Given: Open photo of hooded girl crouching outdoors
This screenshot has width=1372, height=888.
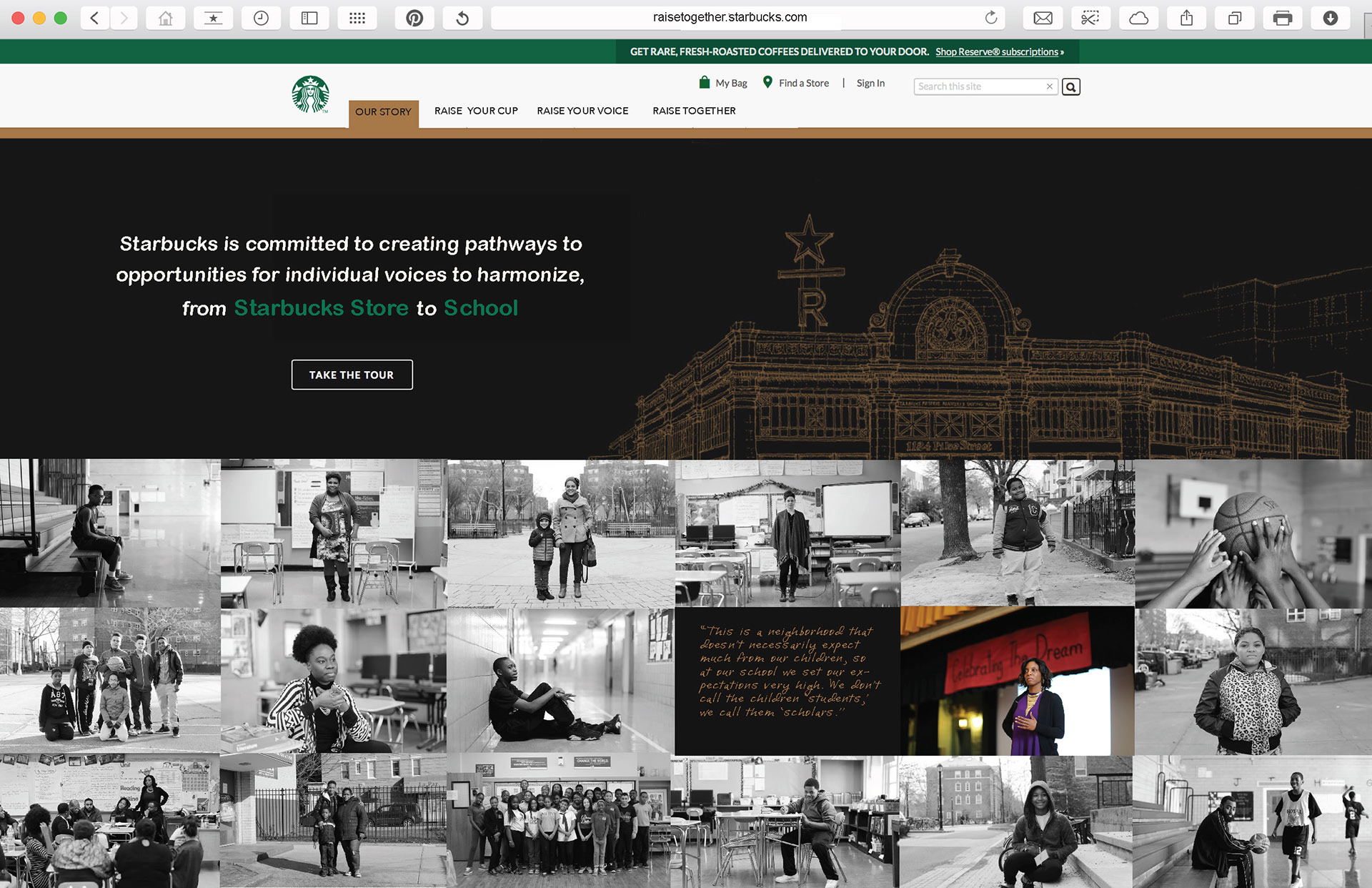Looking at the screenshot, I should click(1015, 822).
